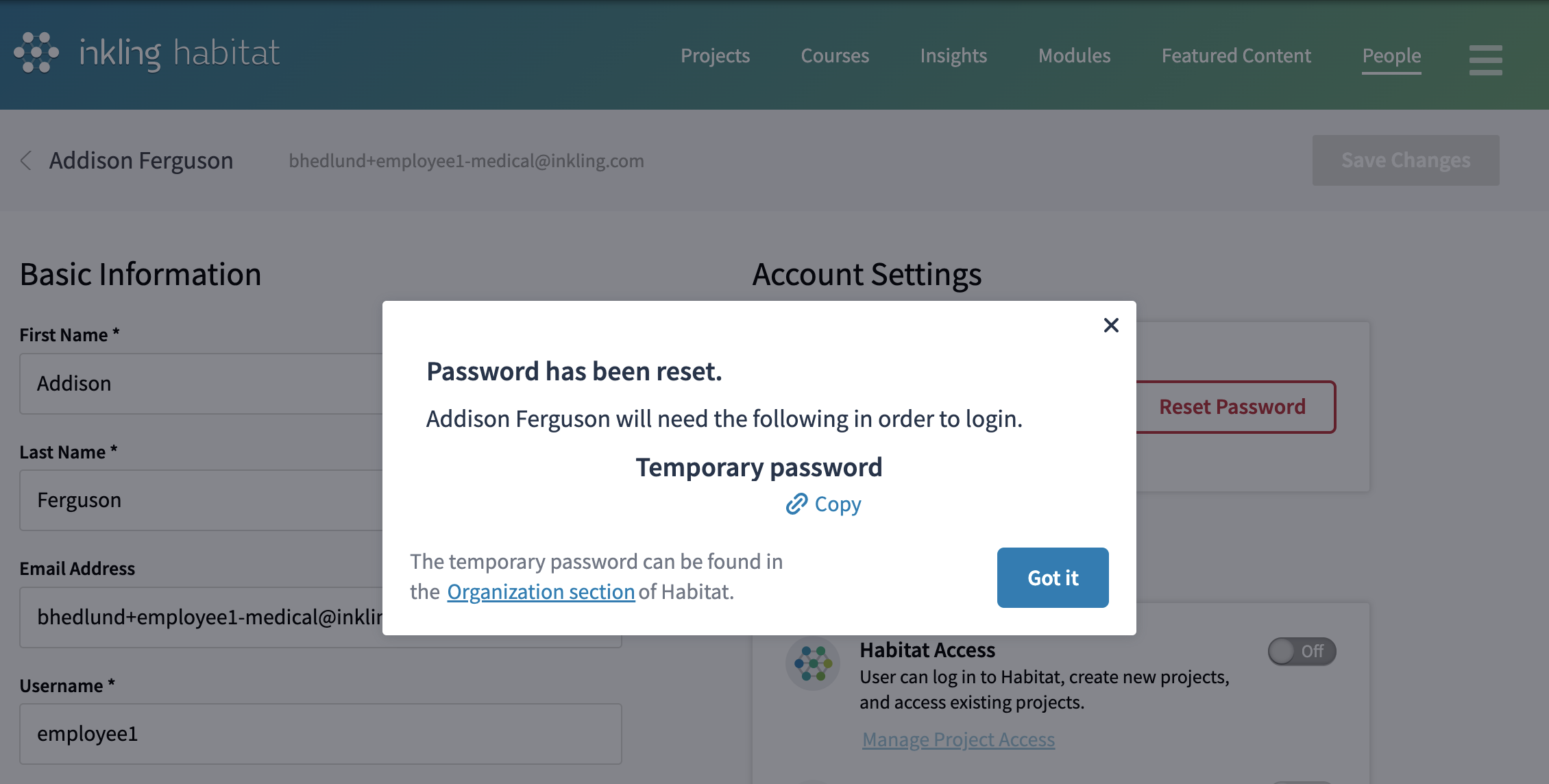Go to the Courses navigation tab

tap(835, 56)
